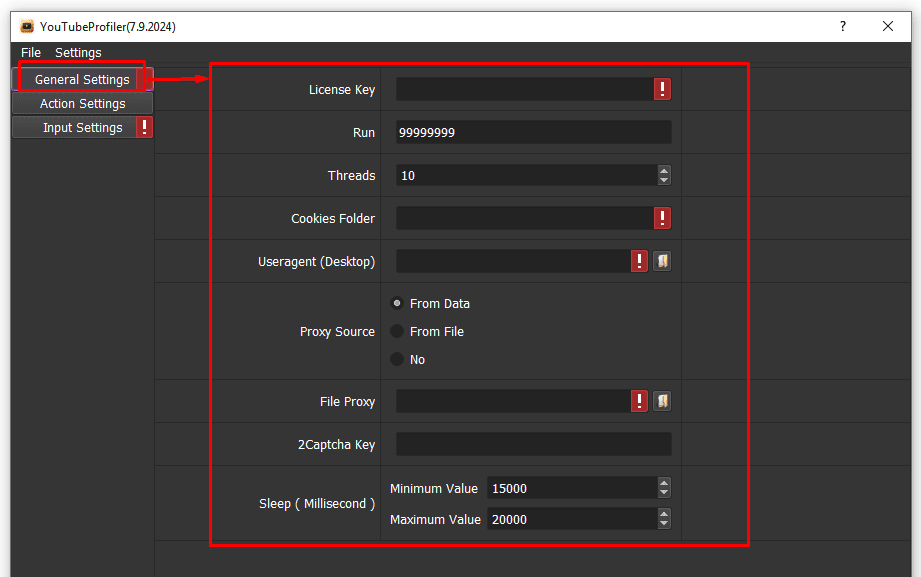Open the File menu

31,52
